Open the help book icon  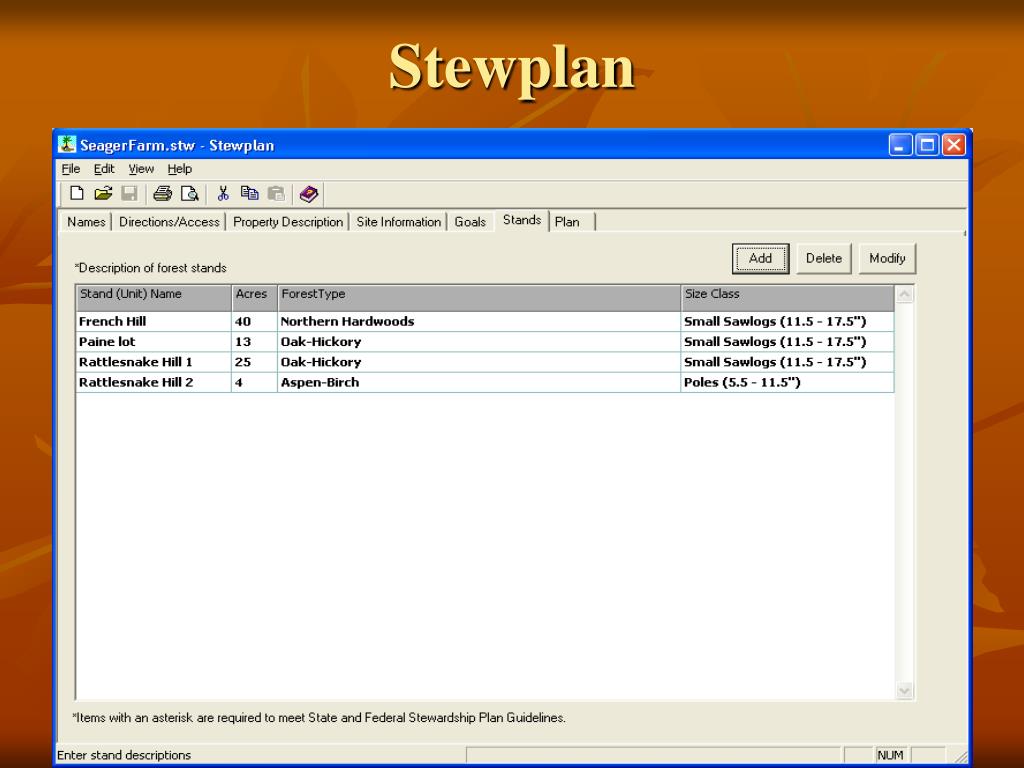point(308,193)
